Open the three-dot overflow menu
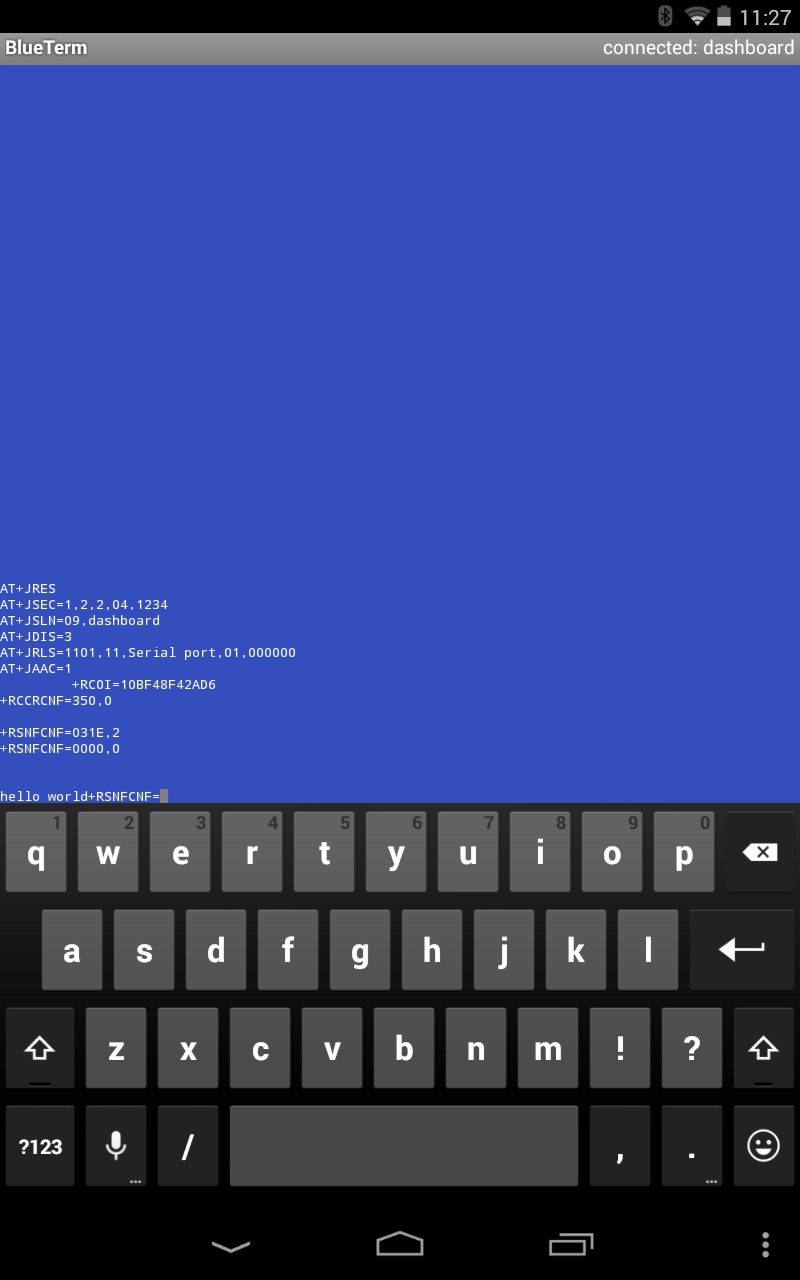Viewport: 800px width, 1280px height. click(x=765, y=1244)
